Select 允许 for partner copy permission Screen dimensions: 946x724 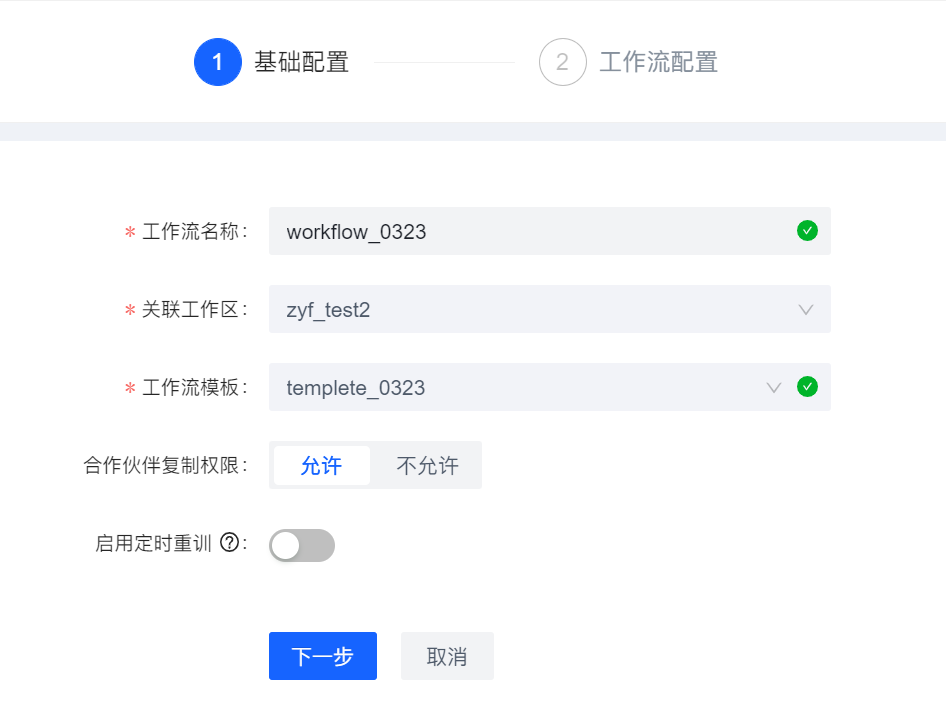(x=322, y=465)
